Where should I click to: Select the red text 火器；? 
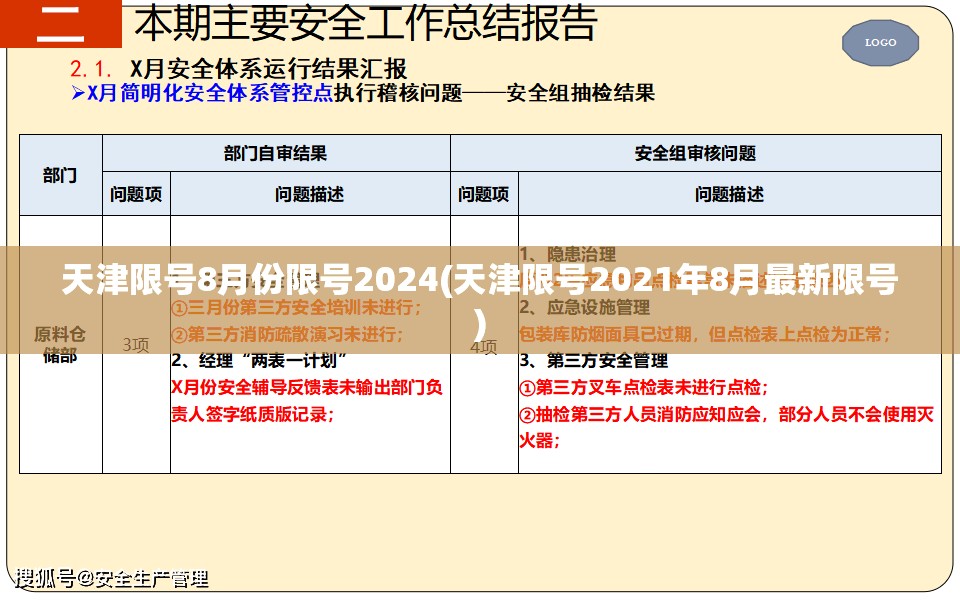click(539, 441)
